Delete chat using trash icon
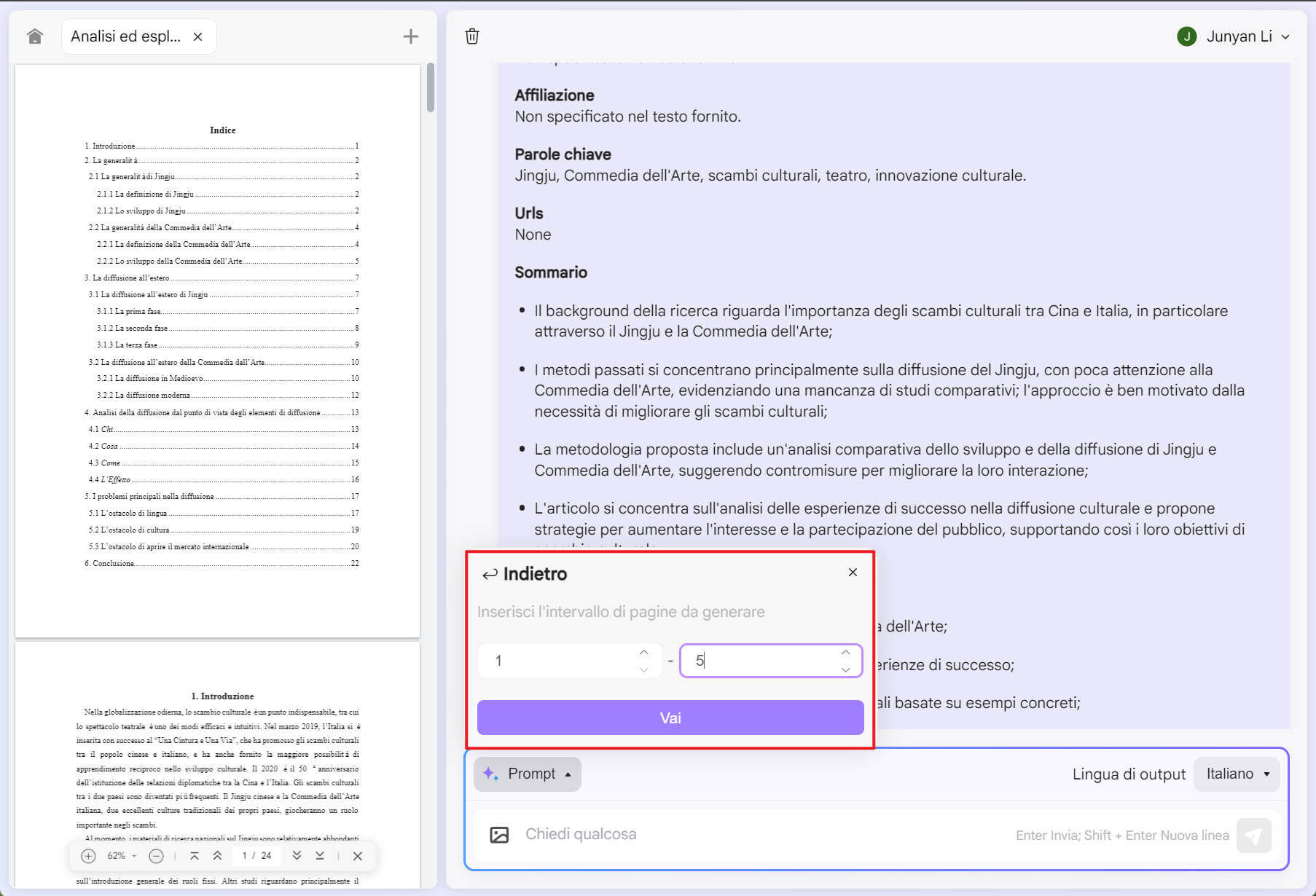1316x896 pixels. click(472, 36)
